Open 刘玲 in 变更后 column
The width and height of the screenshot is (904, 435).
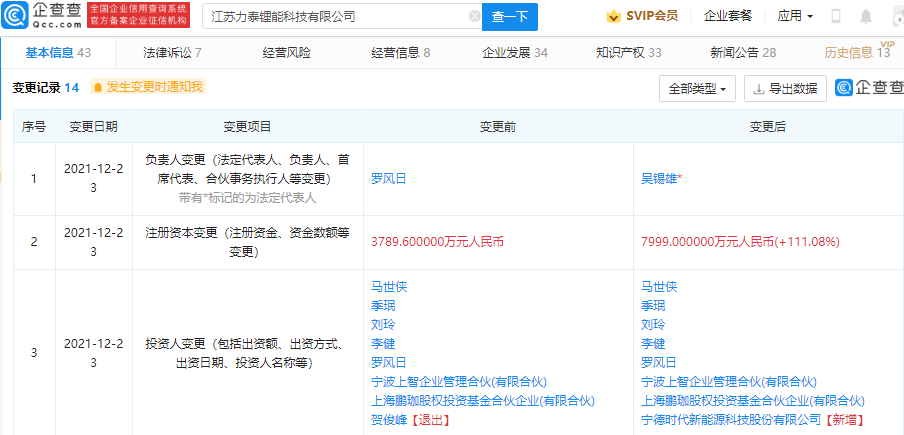pyautogui.click(x=653, y=324)
